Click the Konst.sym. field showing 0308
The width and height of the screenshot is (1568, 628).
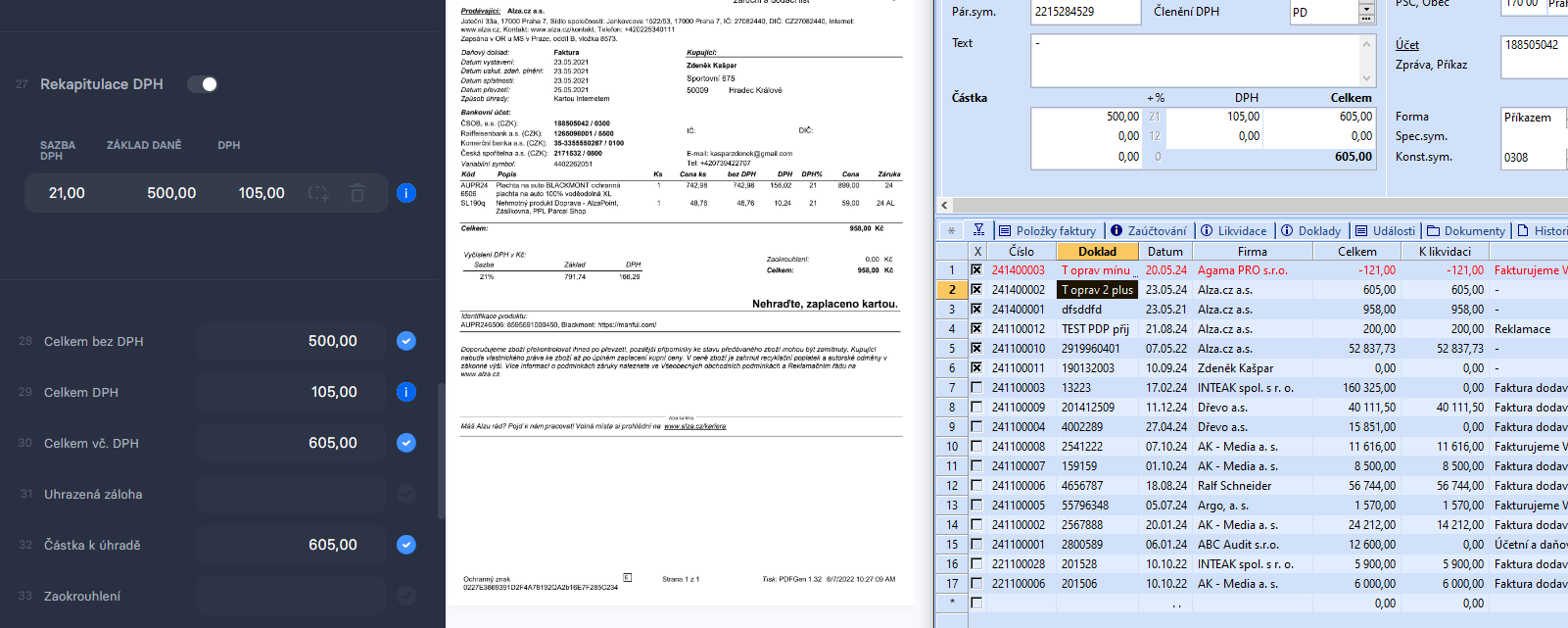point(1535,157)
